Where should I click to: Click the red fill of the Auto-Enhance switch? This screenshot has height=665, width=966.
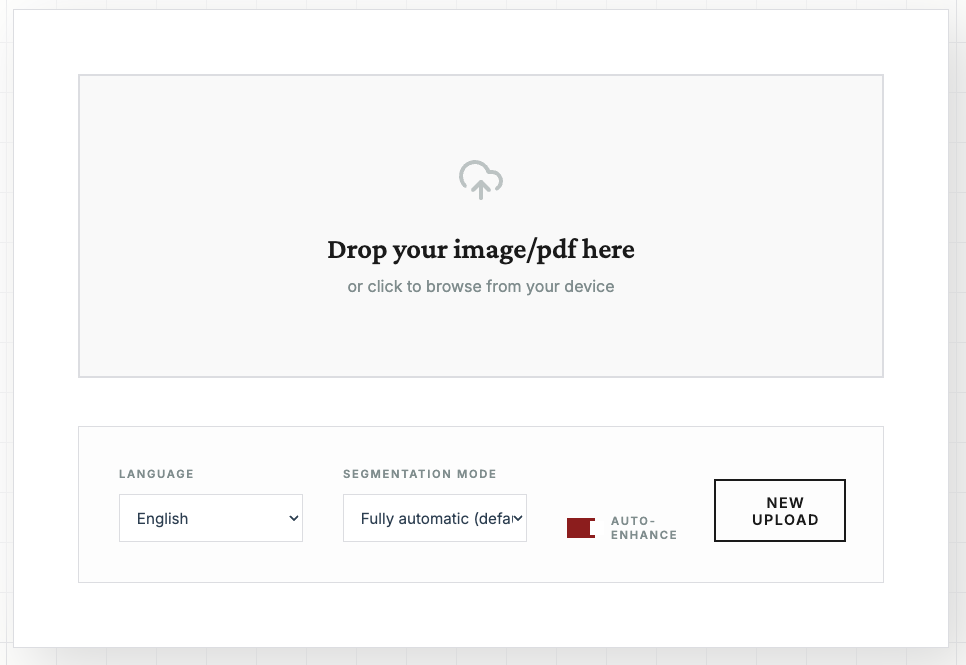point(576,528)
